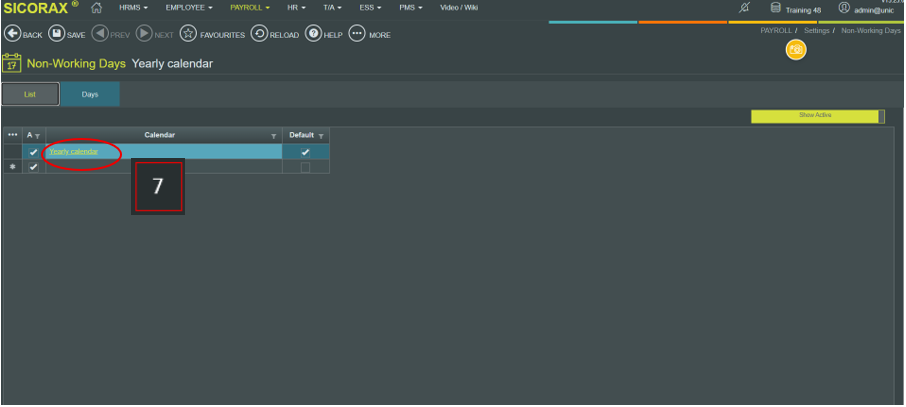Click the More ellipsis icon

pyautogui.click(x=357, y=34)
